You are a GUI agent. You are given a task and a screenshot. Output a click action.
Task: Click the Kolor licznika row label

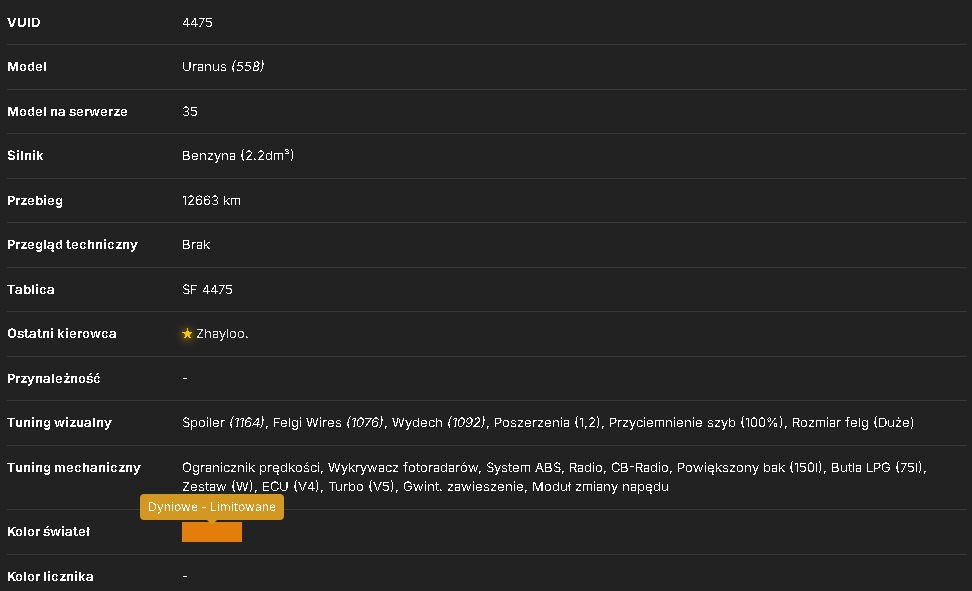[50, 577]
